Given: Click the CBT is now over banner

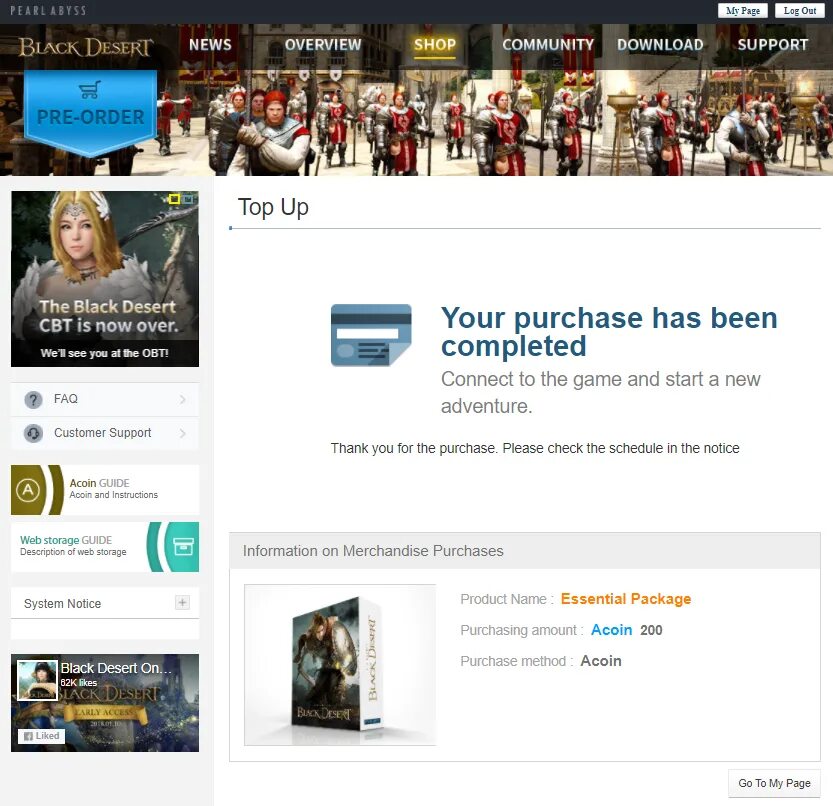Looking at the screenshot, I should pos(105,279).
